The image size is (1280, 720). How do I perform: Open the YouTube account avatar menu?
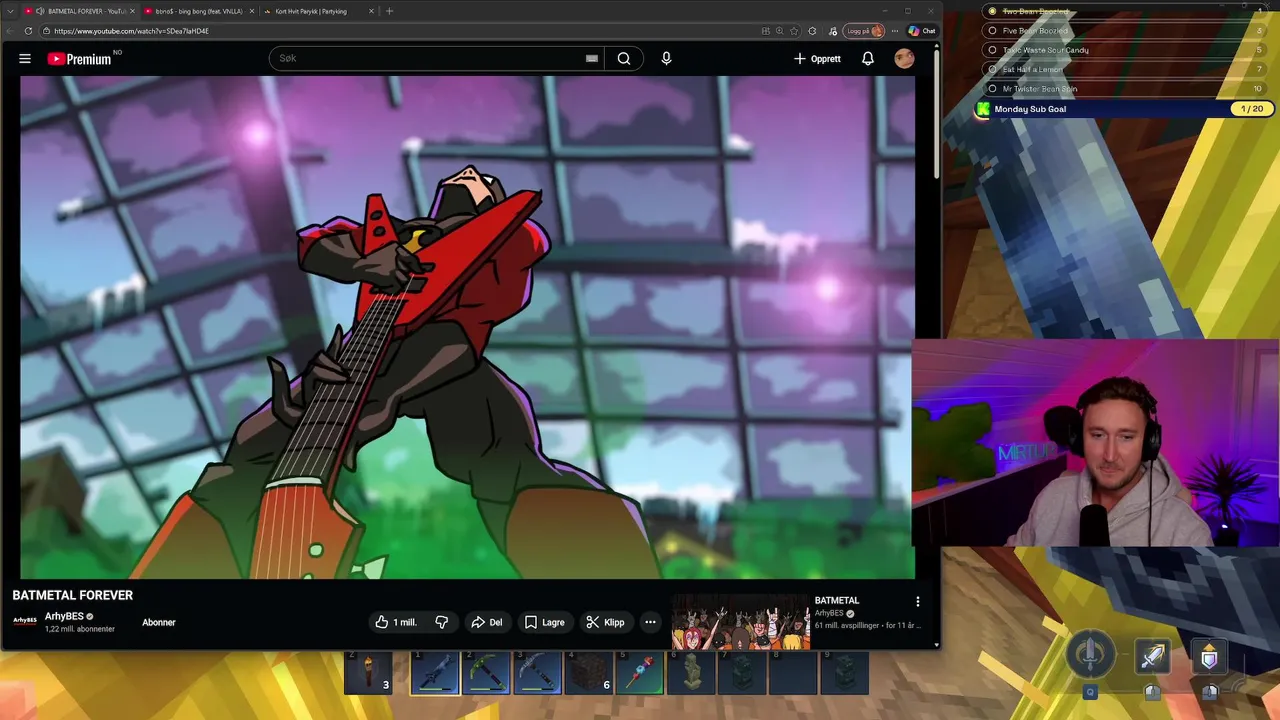tap(904, 59)
